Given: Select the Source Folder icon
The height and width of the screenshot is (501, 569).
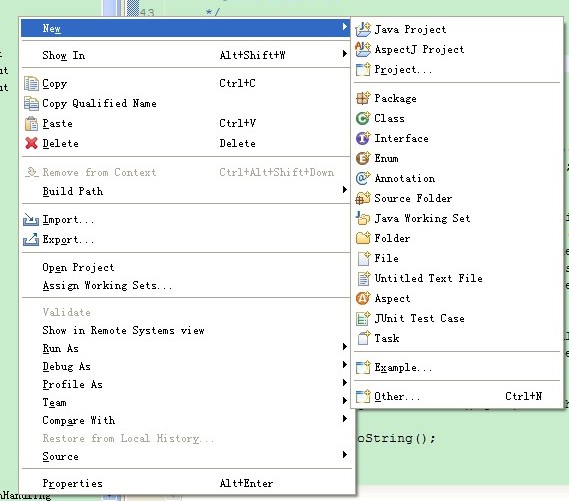Looking at the screenshot, I should [363, 198].
